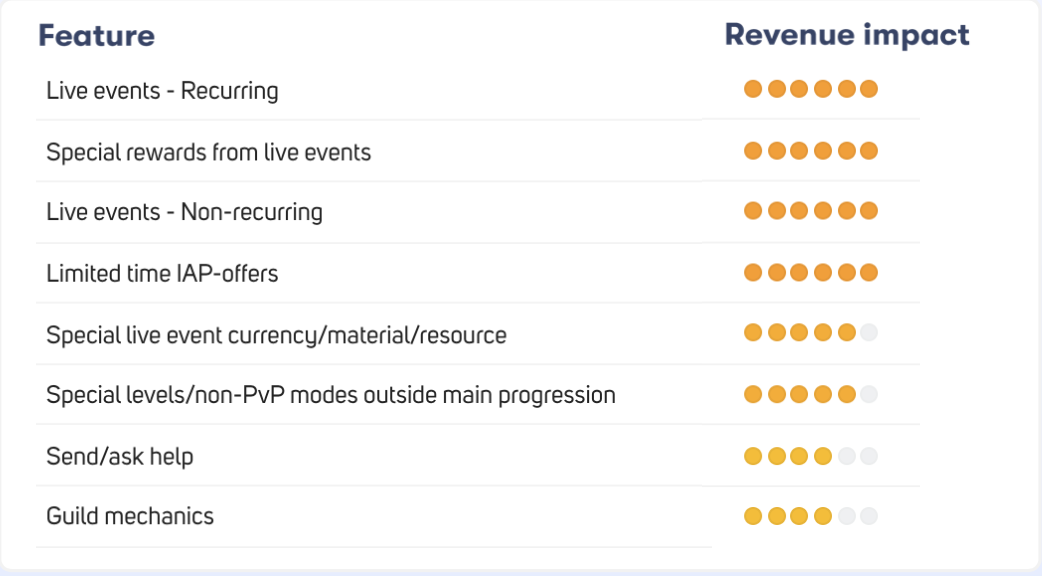Click Special levels/non-PvP modes outside main progression
The width and height of the screenshot is (1042, 576).
point(330,395)
